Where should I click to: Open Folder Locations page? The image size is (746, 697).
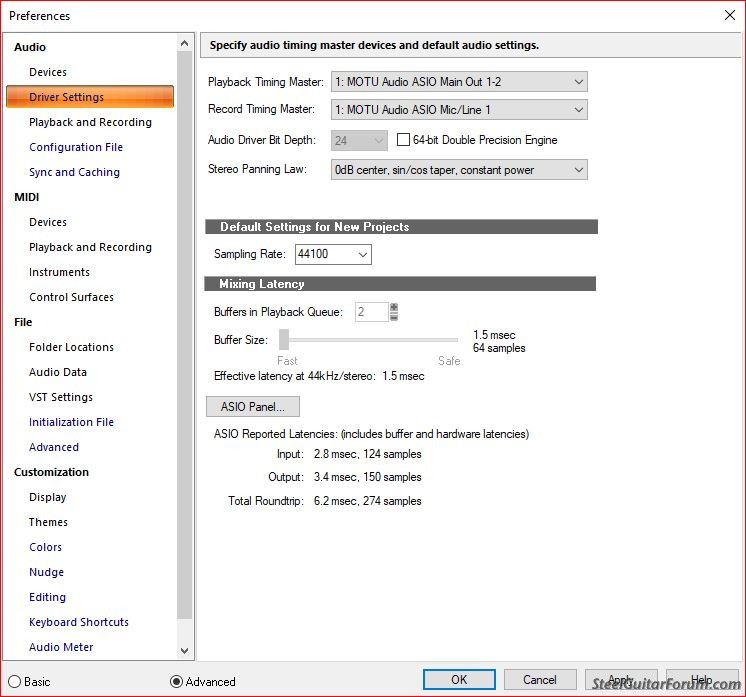(x=71, y=347)
